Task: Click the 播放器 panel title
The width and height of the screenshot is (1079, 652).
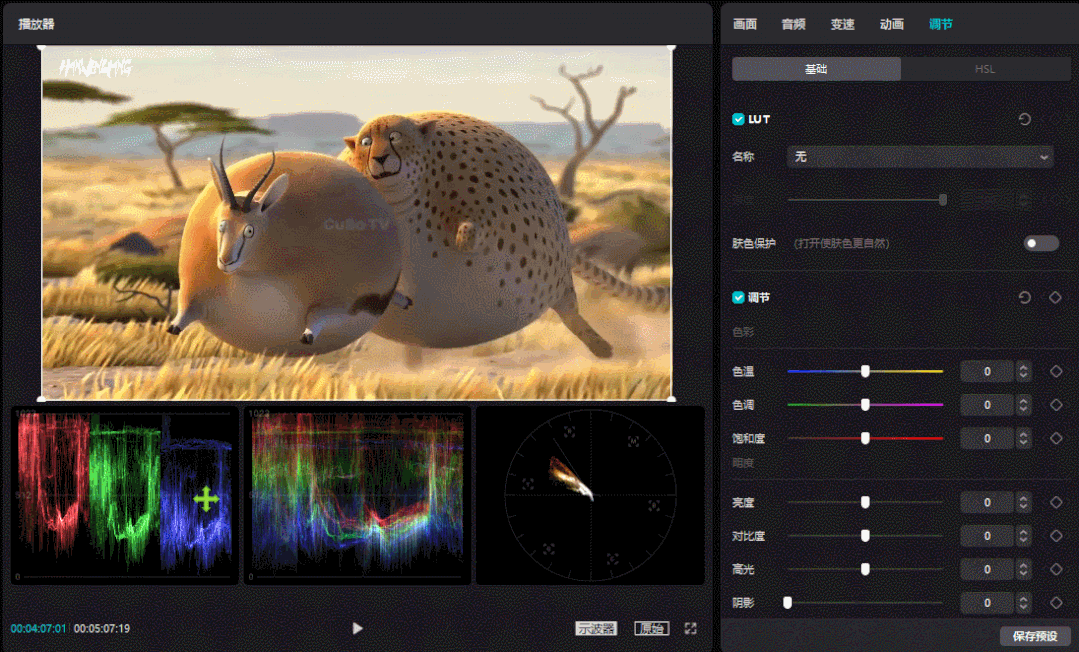Action: click(x=36, y=24)
